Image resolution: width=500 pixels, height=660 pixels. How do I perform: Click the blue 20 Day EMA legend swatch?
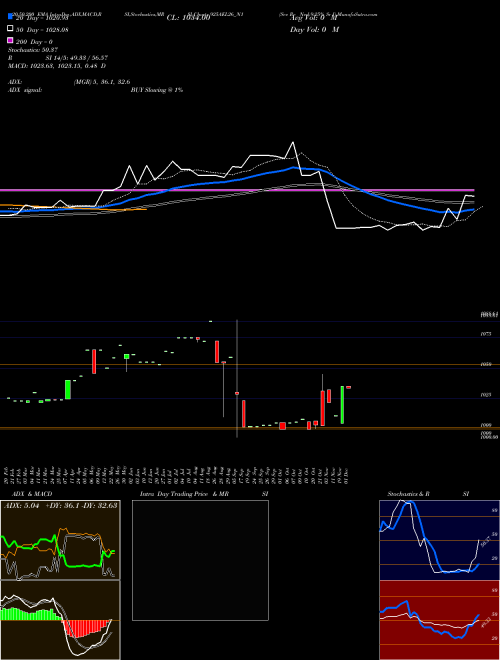(10, 16)
